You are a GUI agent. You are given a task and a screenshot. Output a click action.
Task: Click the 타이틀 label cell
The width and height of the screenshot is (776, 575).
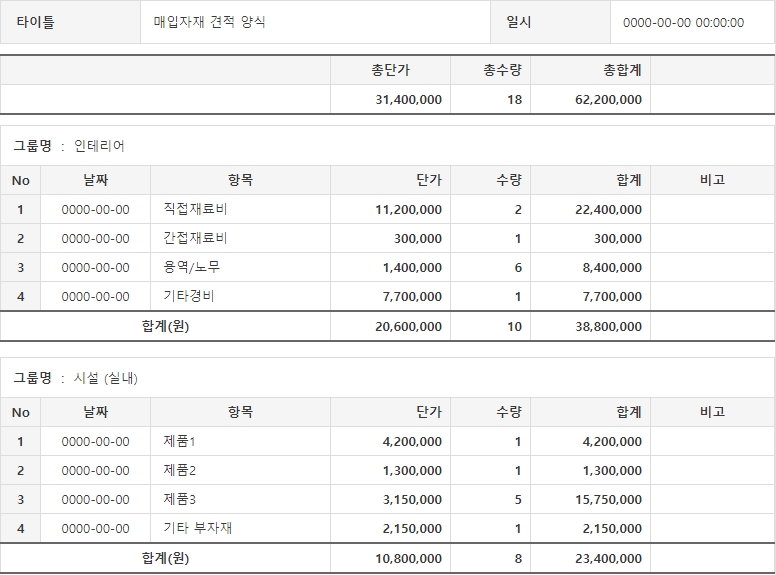coord(70,22)
